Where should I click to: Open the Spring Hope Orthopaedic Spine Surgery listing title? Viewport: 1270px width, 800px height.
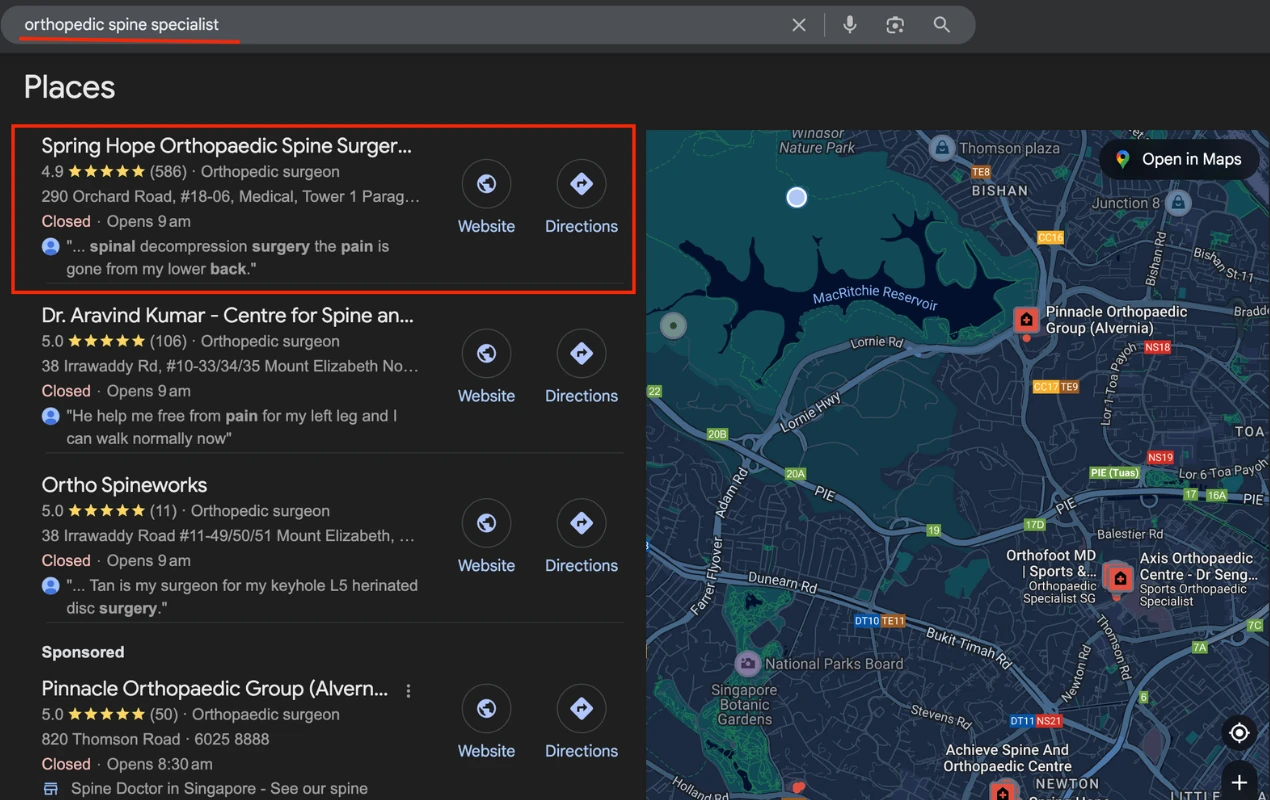tap(226, 146)
